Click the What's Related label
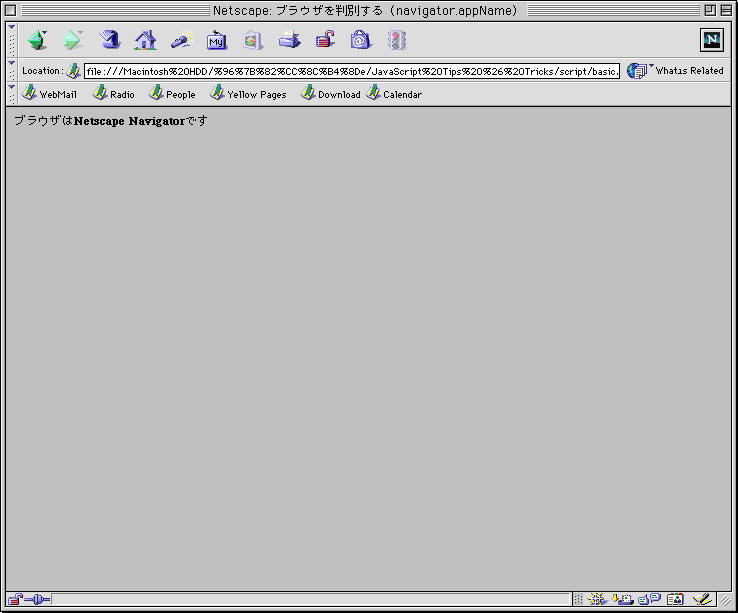The height and width of the screenshot is (613, 738). coord(690,71)
